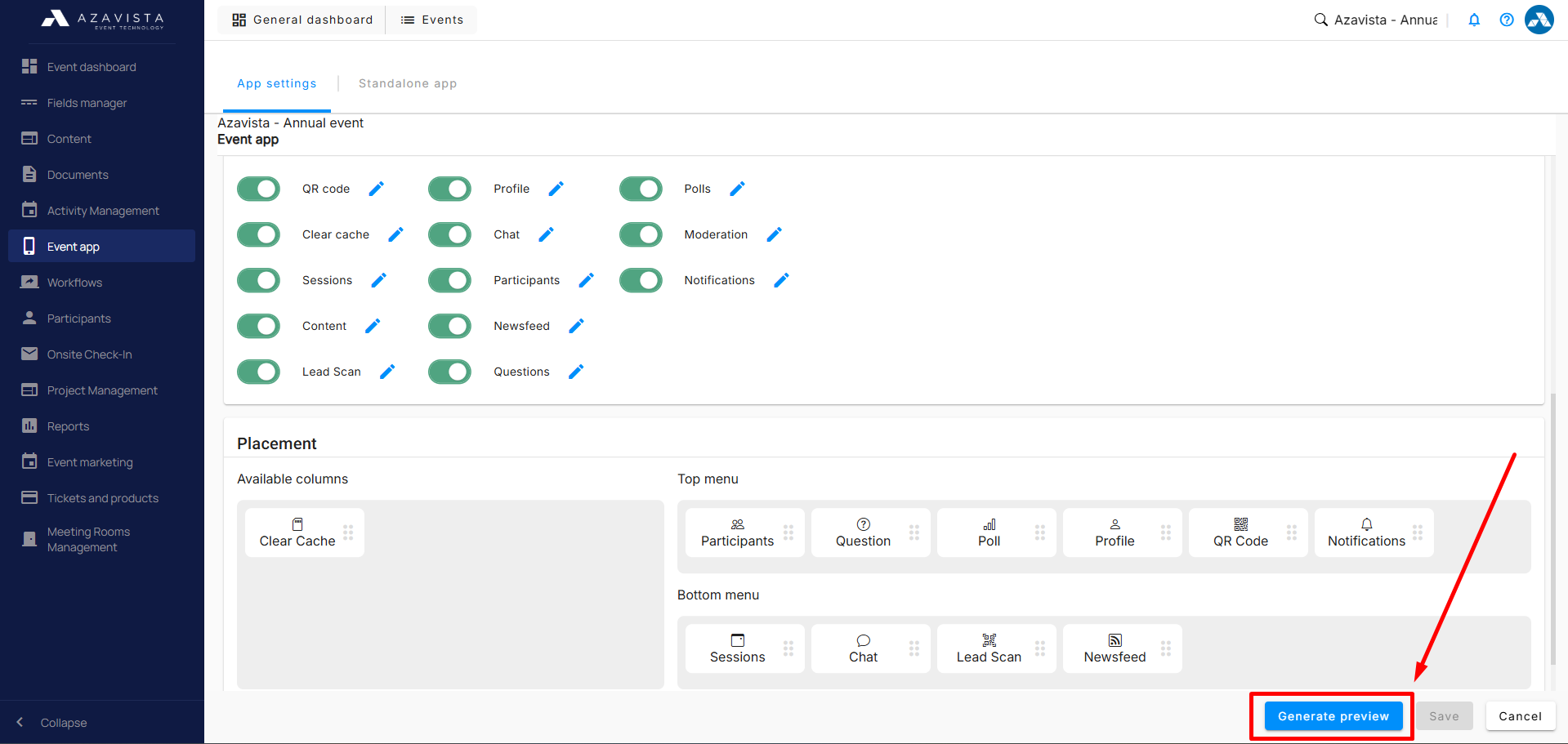Screen dimensions: 1568x744
Task: Click the Participants module edit pencil
Action: (586, 280)
